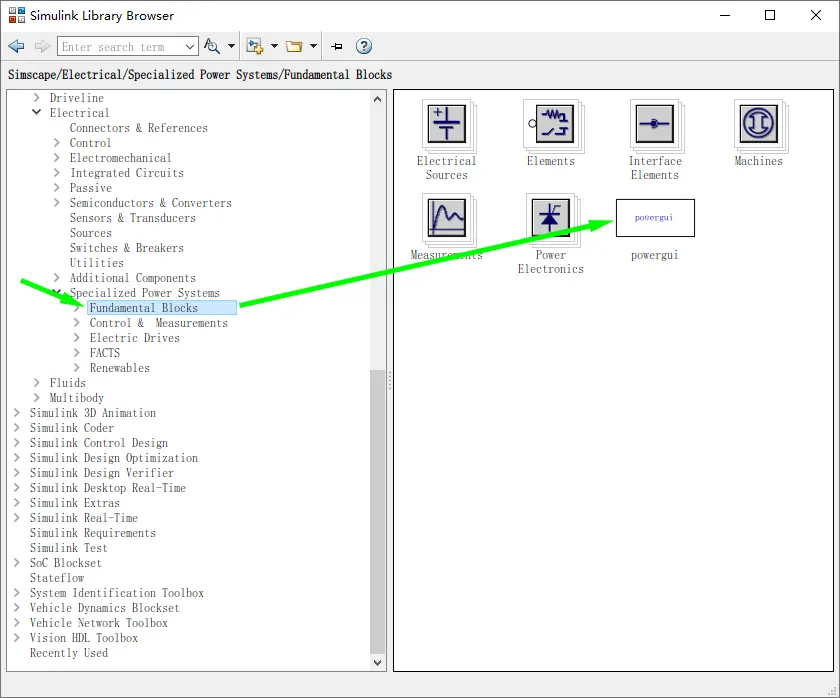Select Simulink Design Optimization library

click(x=114, y=458)
